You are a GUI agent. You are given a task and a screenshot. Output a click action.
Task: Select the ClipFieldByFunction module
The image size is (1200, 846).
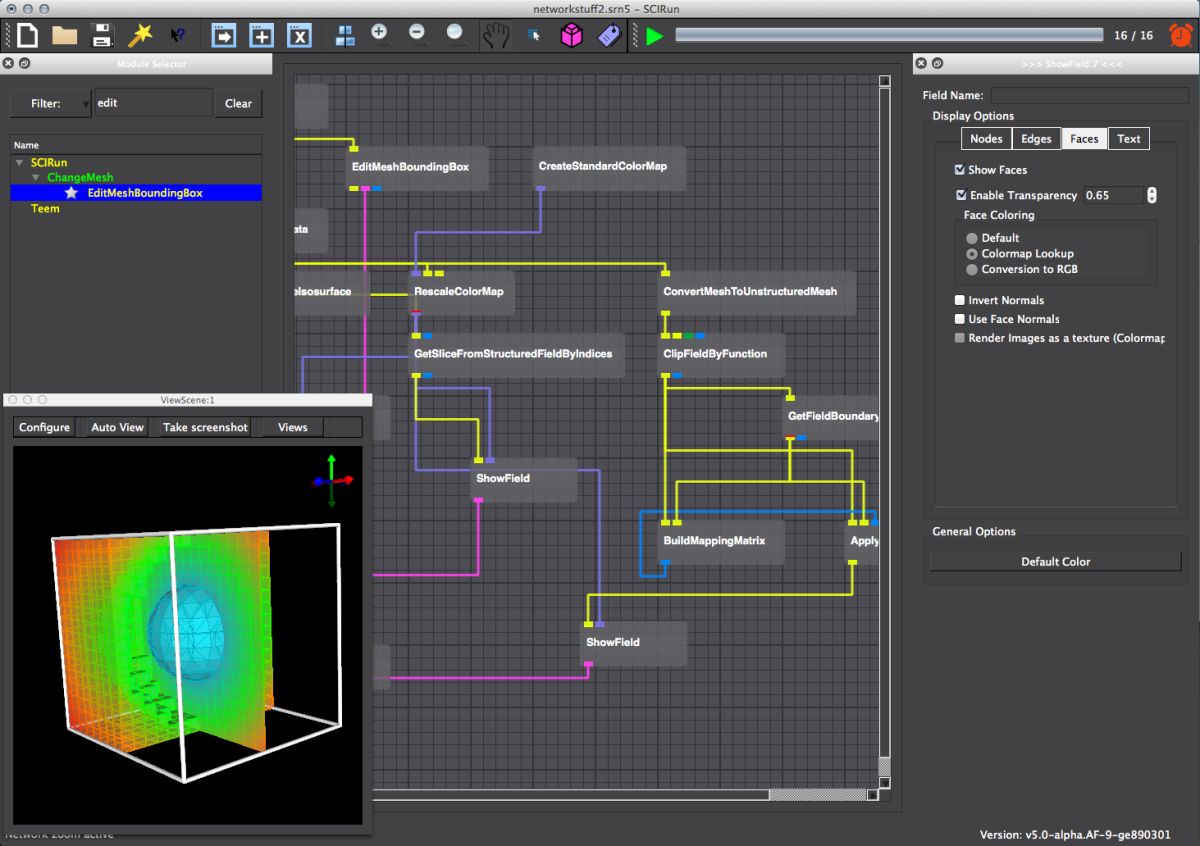[x=721, y=354]
